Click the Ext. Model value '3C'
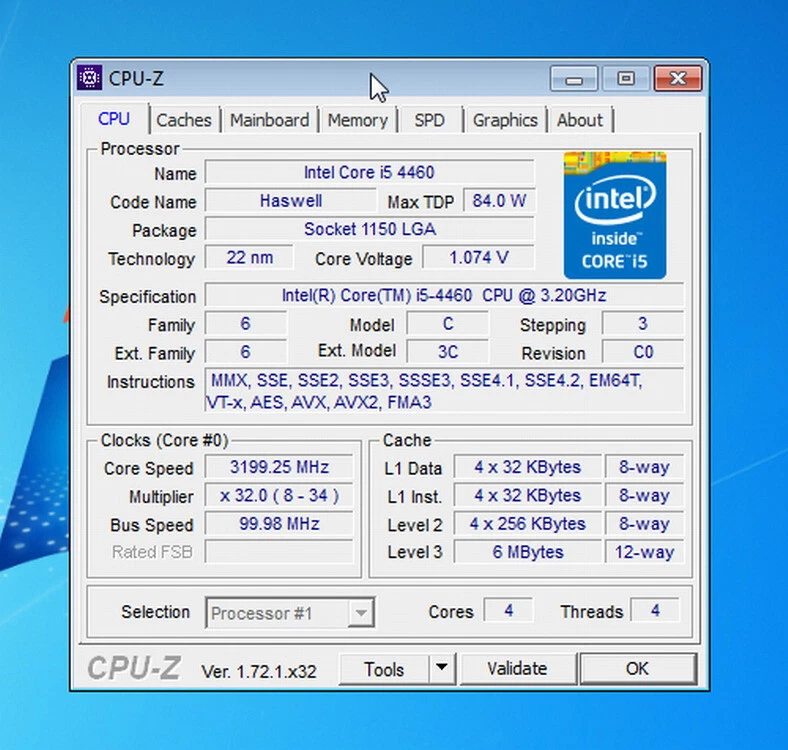788x750 pixels. pos(448,352)
